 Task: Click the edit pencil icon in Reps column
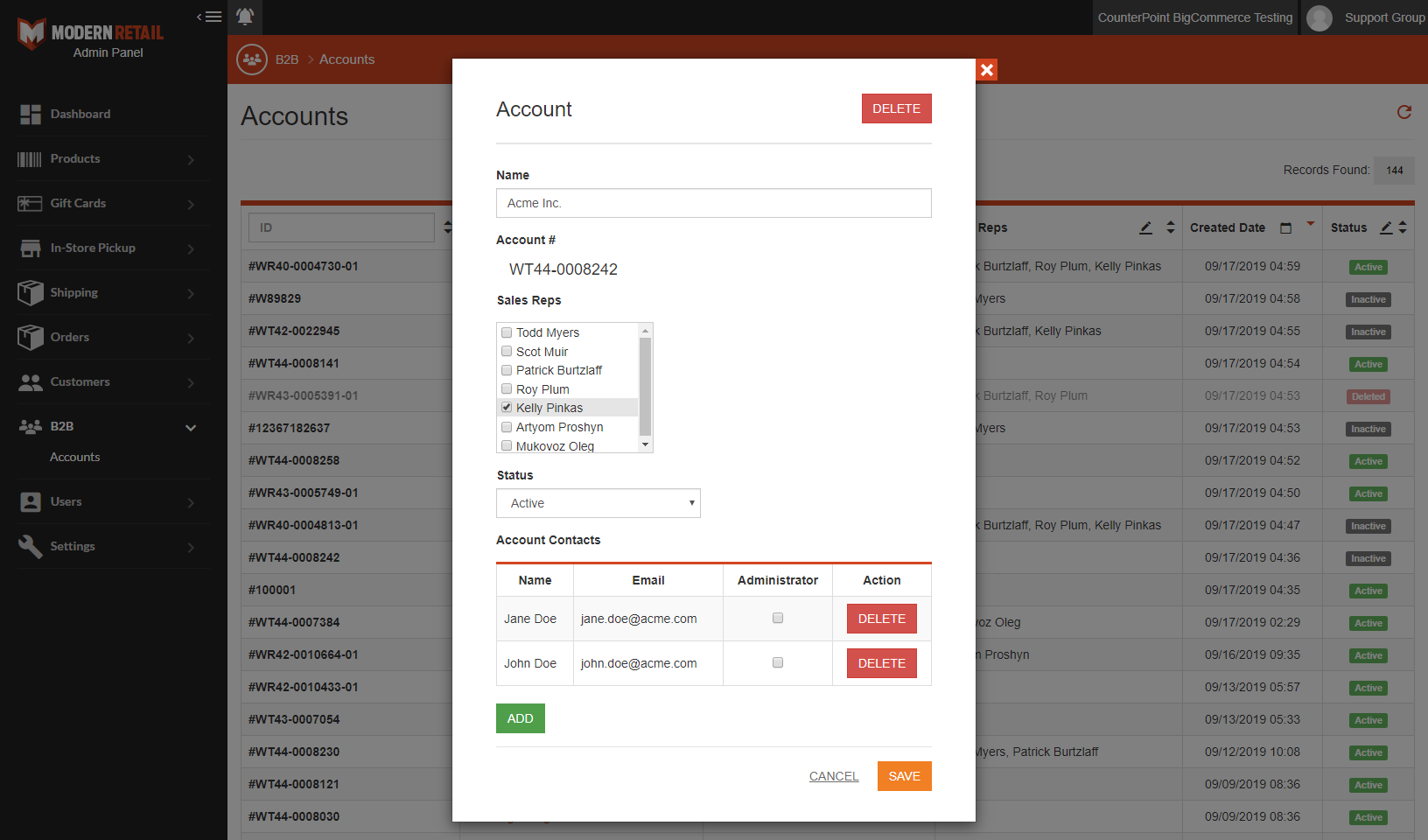tap(1145, 227)
